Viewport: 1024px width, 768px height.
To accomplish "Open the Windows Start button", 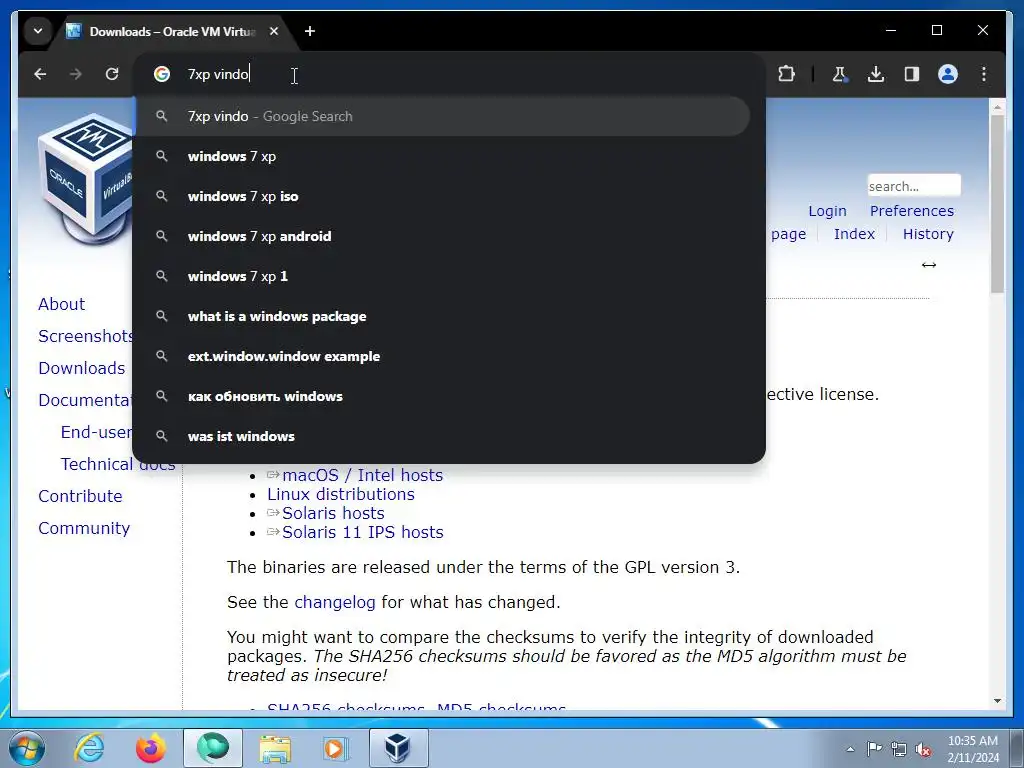I will [x=26, y=748].
